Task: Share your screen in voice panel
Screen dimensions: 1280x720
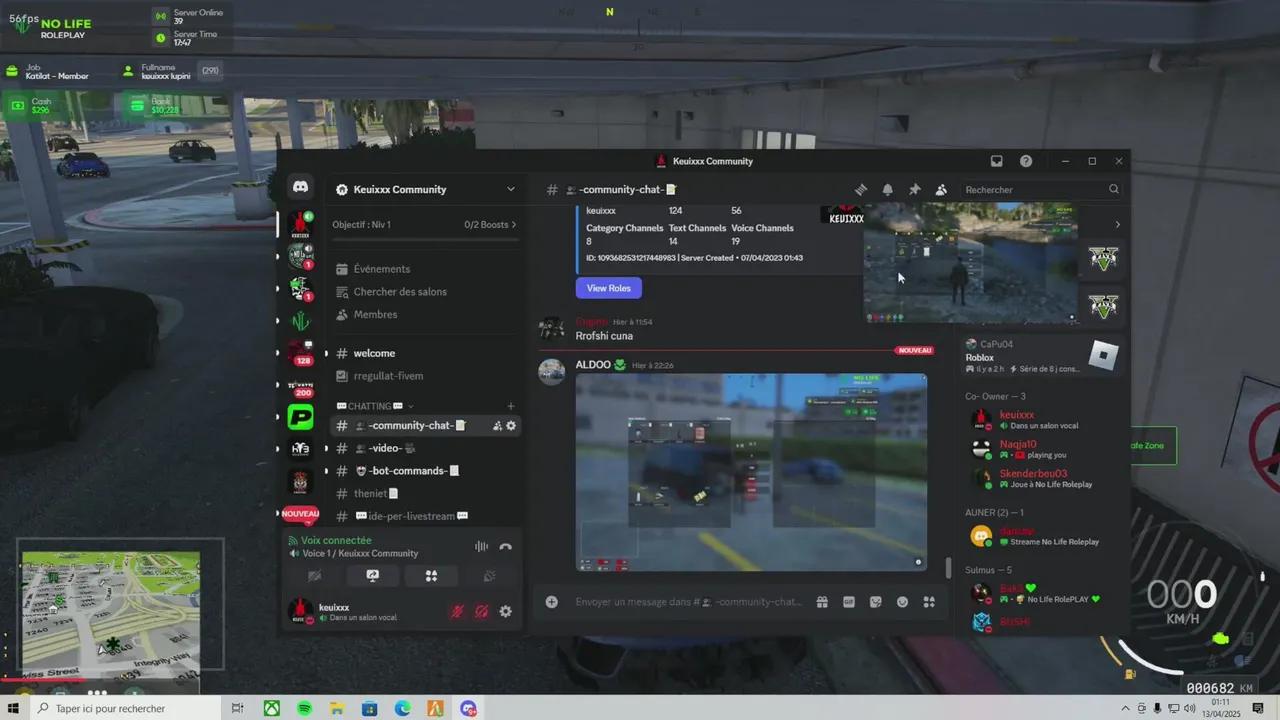Action: (x=373, y=576)
